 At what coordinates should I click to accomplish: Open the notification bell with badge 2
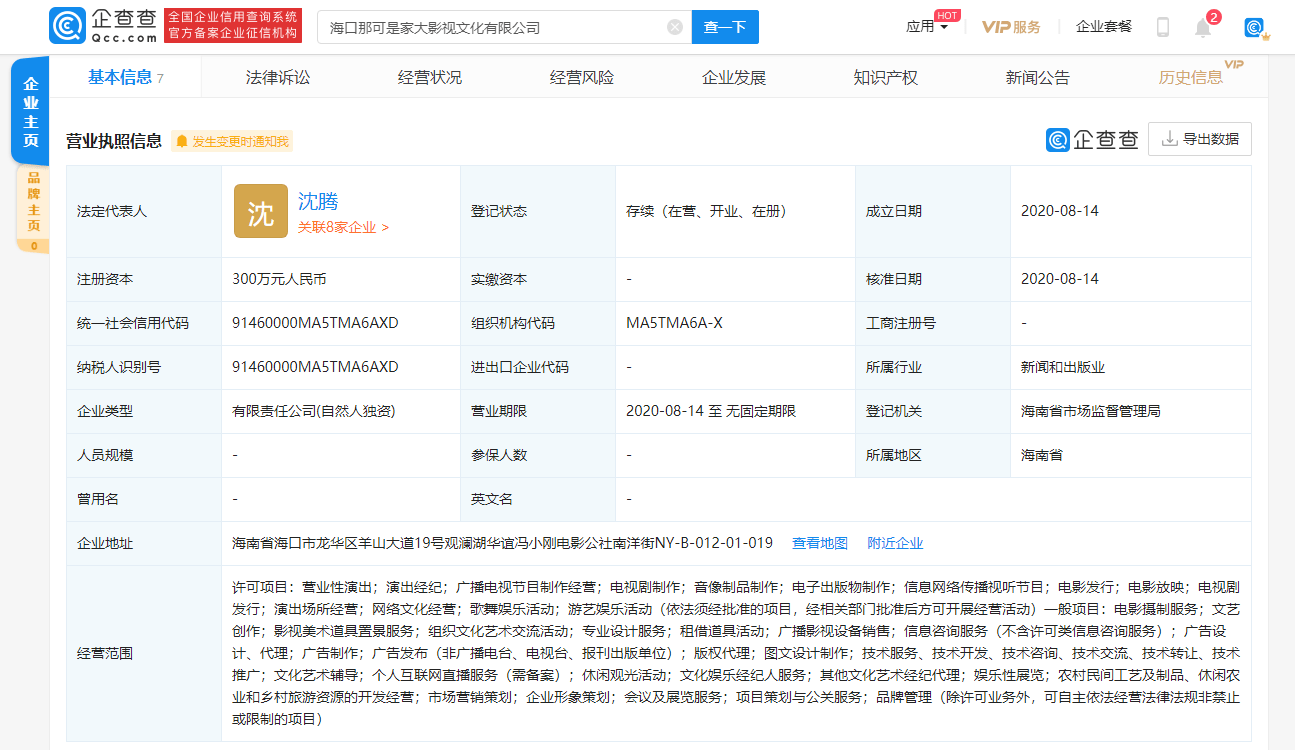point(1203,26)
